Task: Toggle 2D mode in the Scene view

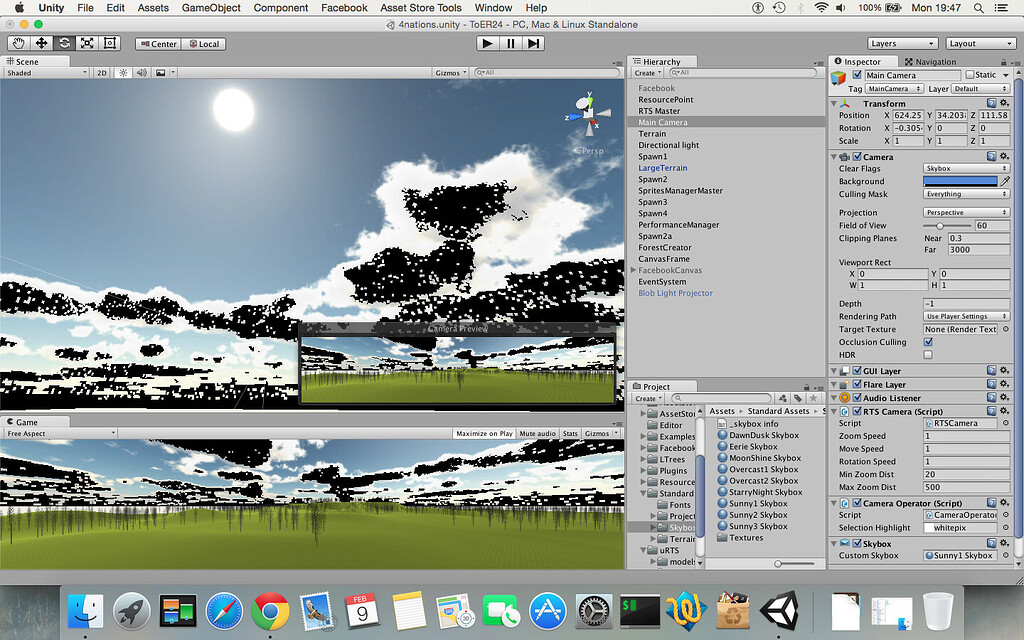Action: click(x=100, y=72)
